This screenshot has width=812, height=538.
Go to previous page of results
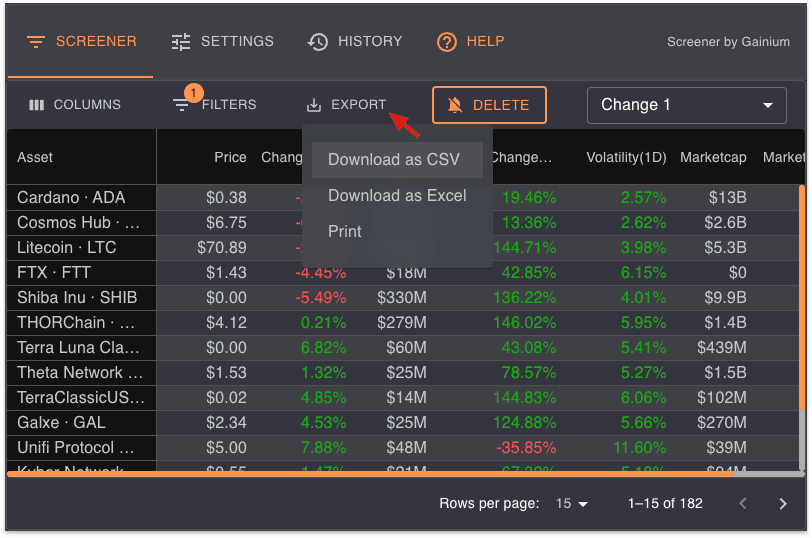click(742, 504)
